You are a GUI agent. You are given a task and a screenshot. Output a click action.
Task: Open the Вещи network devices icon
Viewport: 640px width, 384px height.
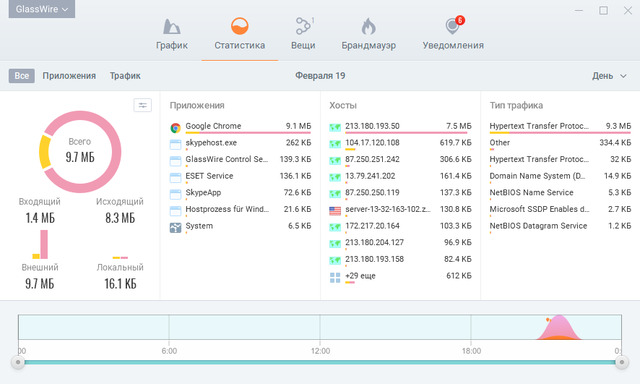point(303,26)
